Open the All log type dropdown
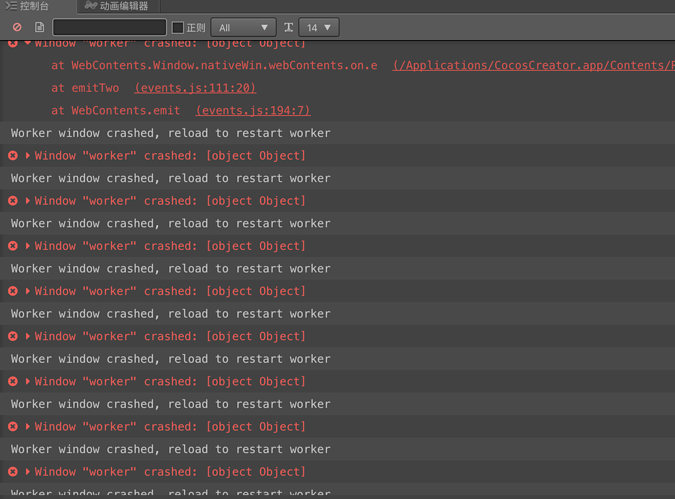This screenshot has height=499, width=675. click(244, 28)
